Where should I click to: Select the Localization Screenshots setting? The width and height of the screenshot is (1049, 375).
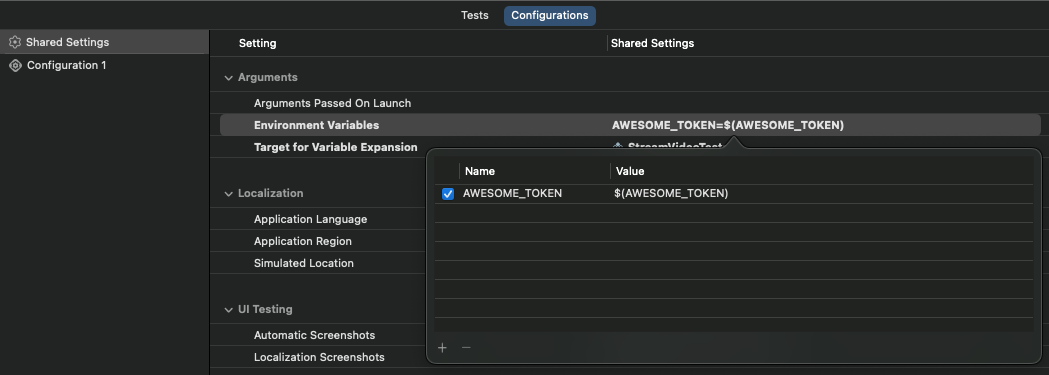[x=319, y=357]
